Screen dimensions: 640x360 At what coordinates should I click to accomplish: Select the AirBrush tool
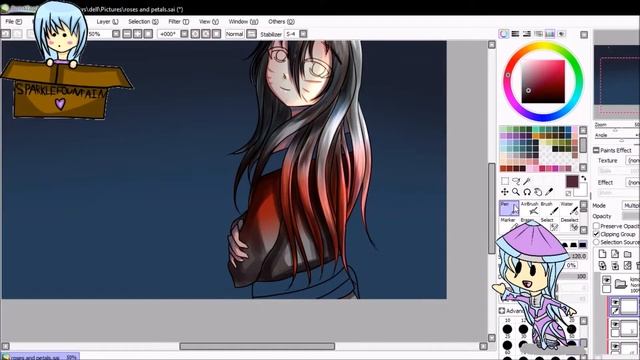(x=529, y=208)
